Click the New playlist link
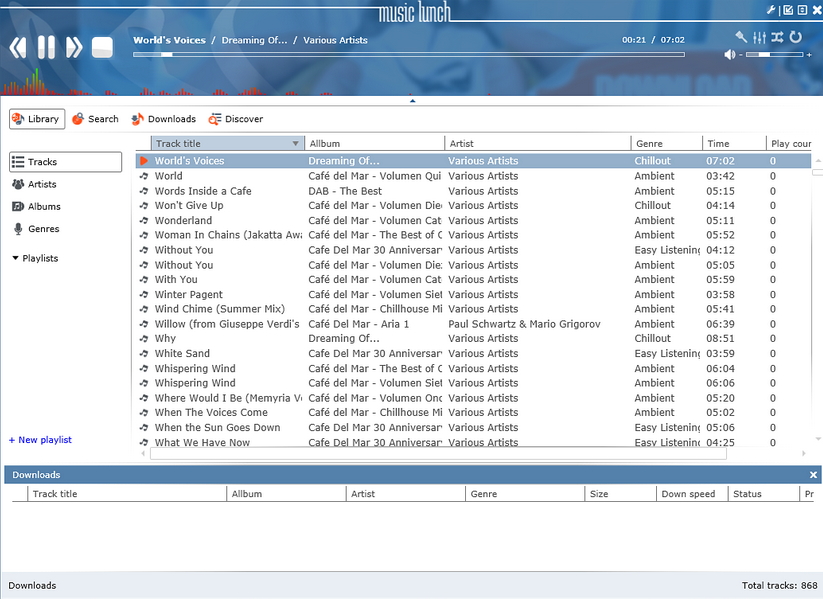 (40, 440)
